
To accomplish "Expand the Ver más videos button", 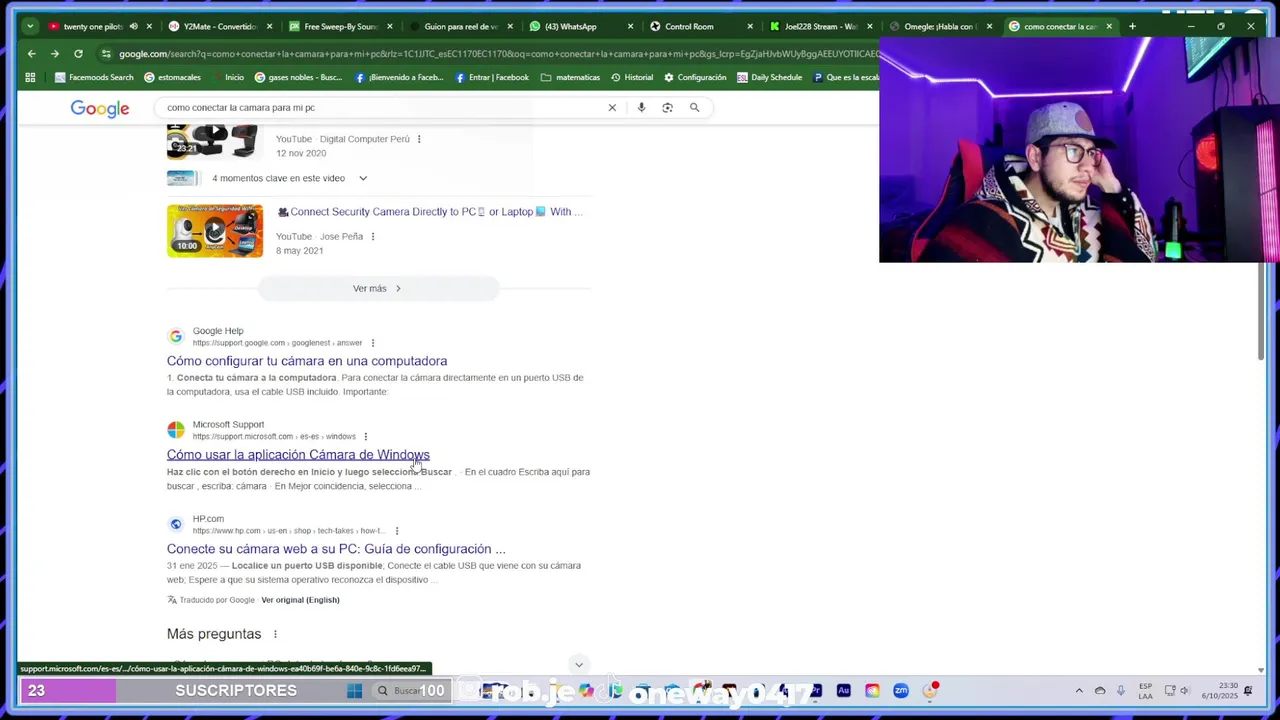I will pyautogui.click(x=378, y=288).
